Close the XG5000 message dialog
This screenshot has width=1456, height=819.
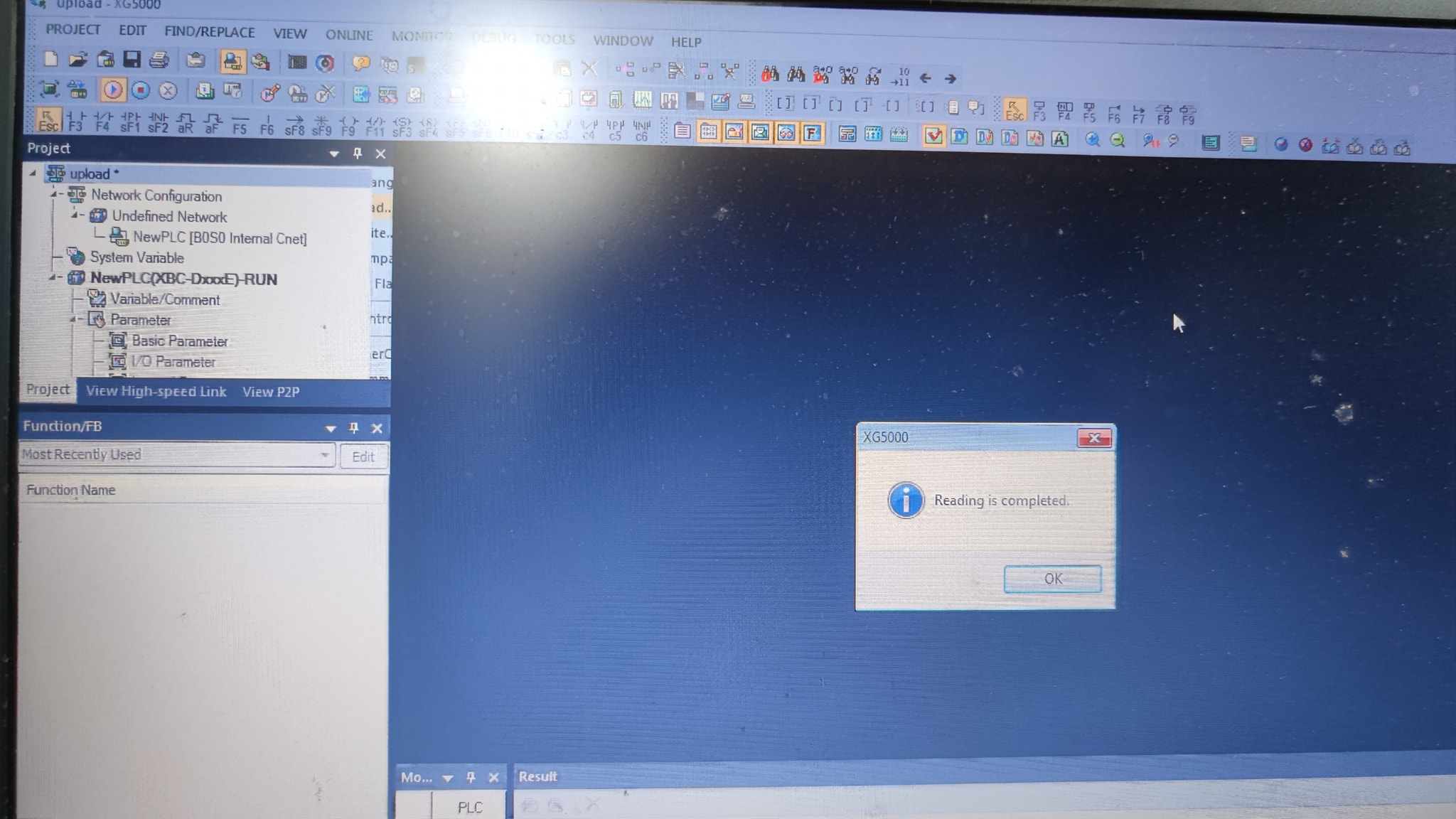(1095, 438)
